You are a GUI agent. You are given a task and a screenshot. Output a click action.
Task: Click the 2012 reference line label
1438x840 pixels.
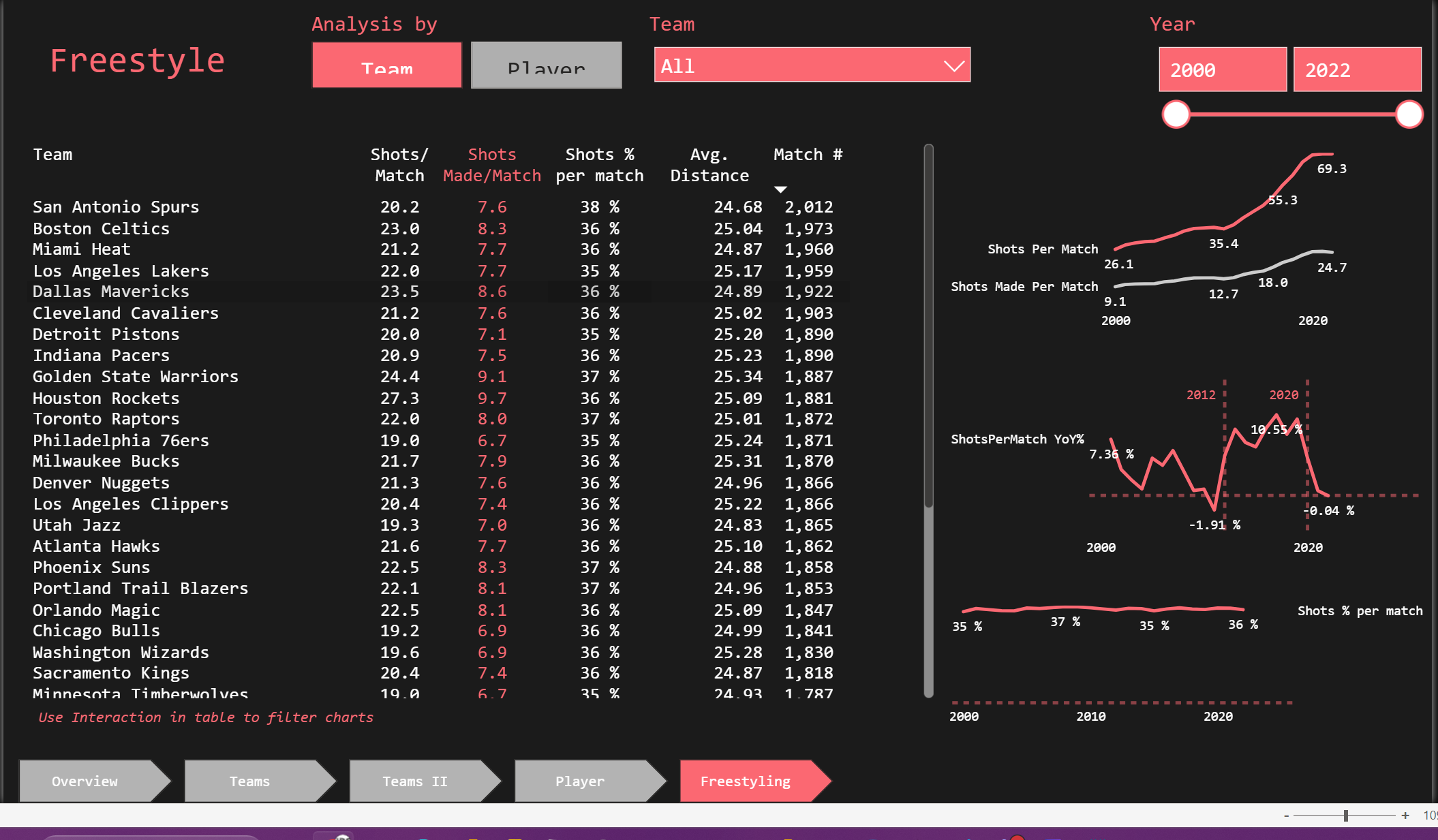pos(1201,394)
